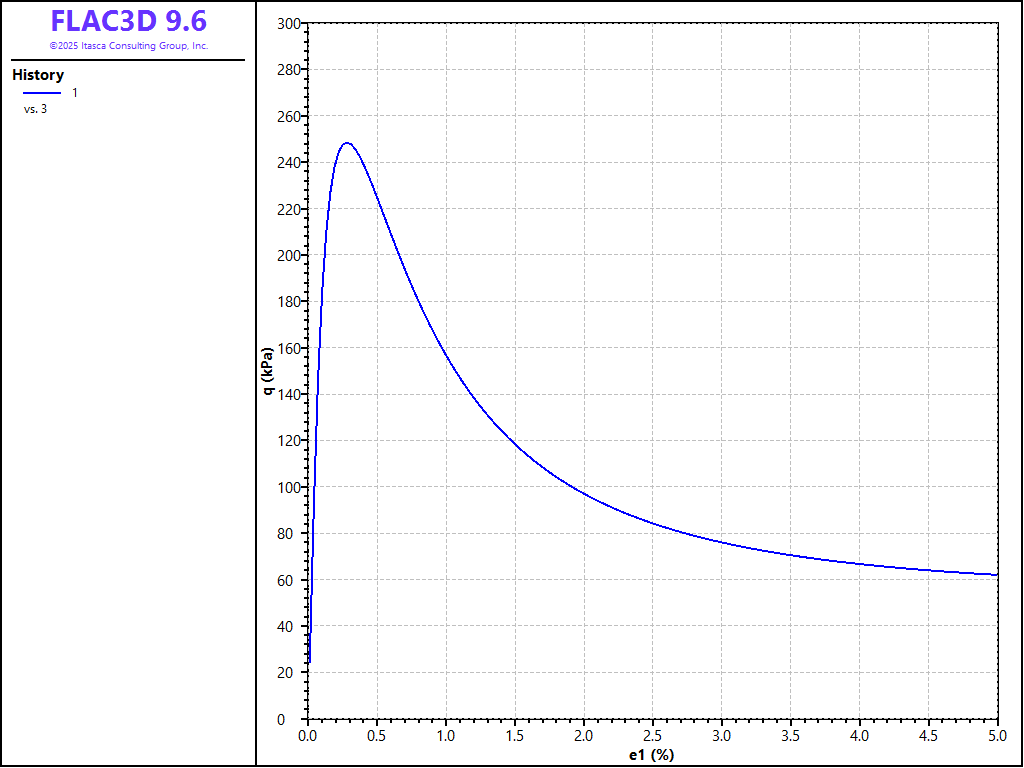
Task: Click the 300 label on the y-axis
Action: pyautogui.click(x=287, y=23)
